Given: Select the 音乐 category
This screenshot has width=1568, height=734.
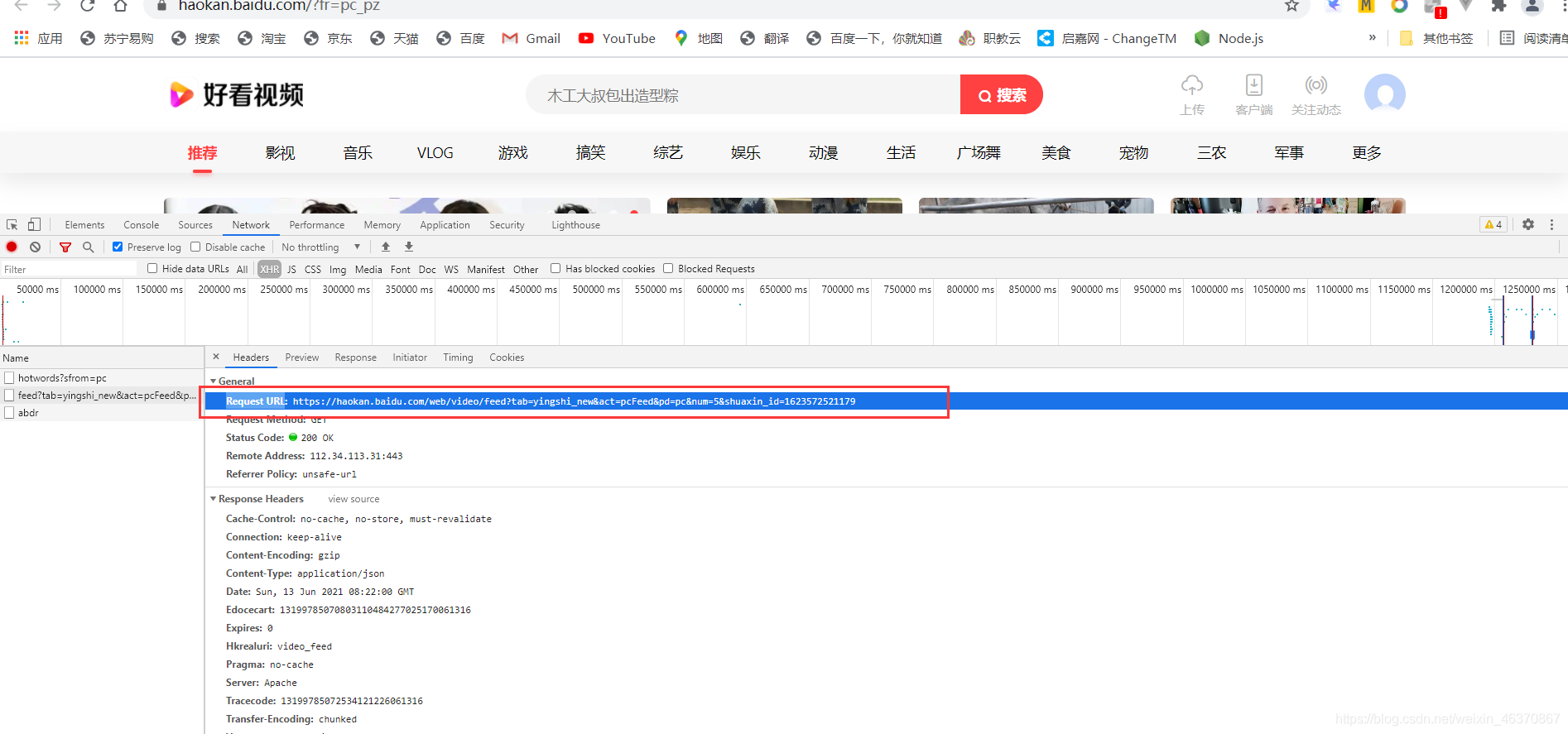Looking at the screenshot, I should [x=358, y=153].
